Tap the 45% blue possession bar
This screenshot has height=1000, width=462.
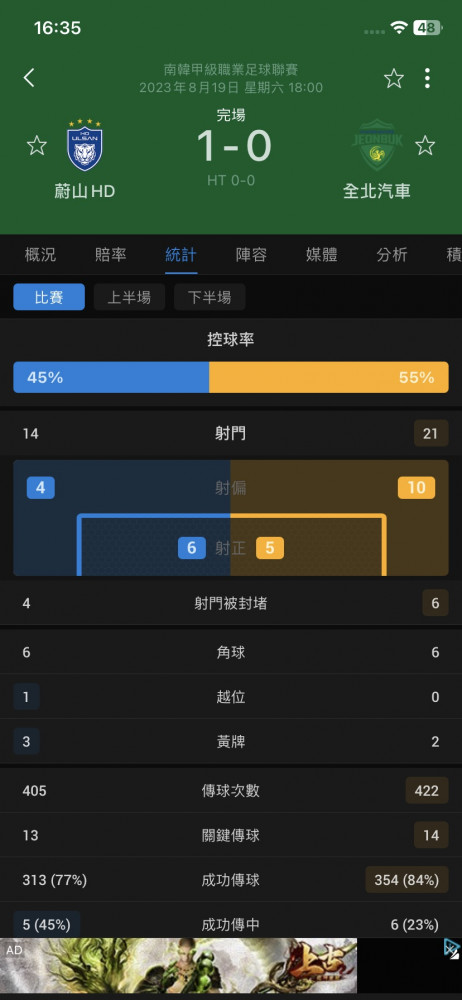pos(111,378)
